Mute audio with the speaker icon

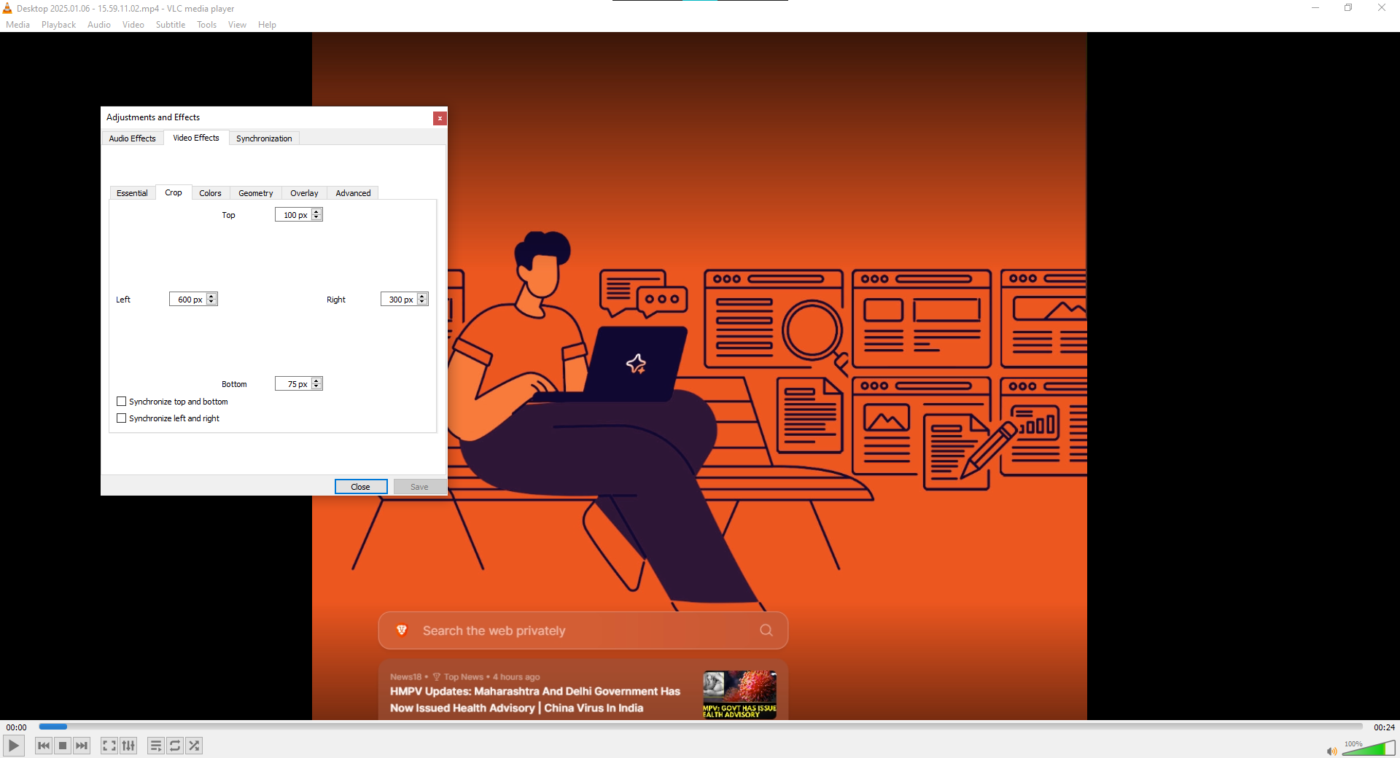pyautogui.click(x=1331, y=751)
